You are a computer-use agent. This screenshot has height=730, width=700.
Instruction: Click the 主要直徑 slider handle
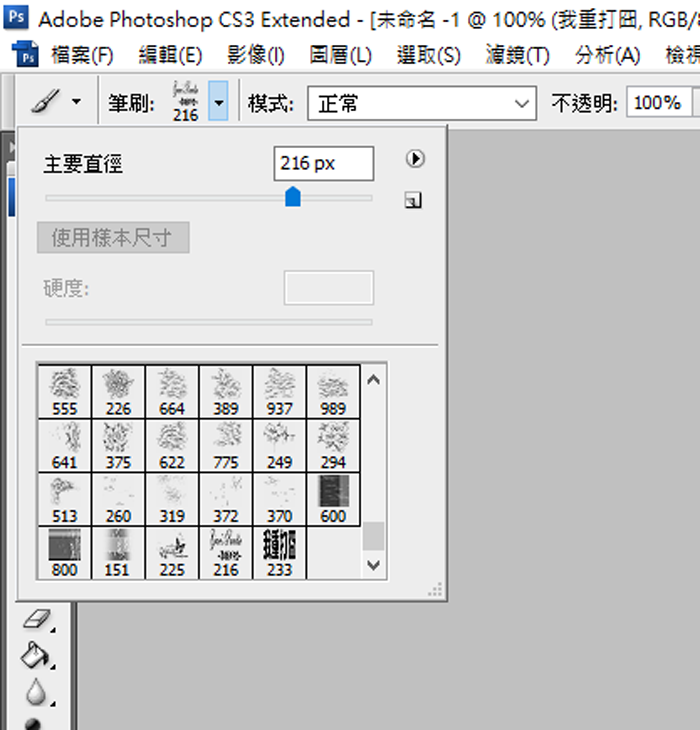click(x=293, y=197)
